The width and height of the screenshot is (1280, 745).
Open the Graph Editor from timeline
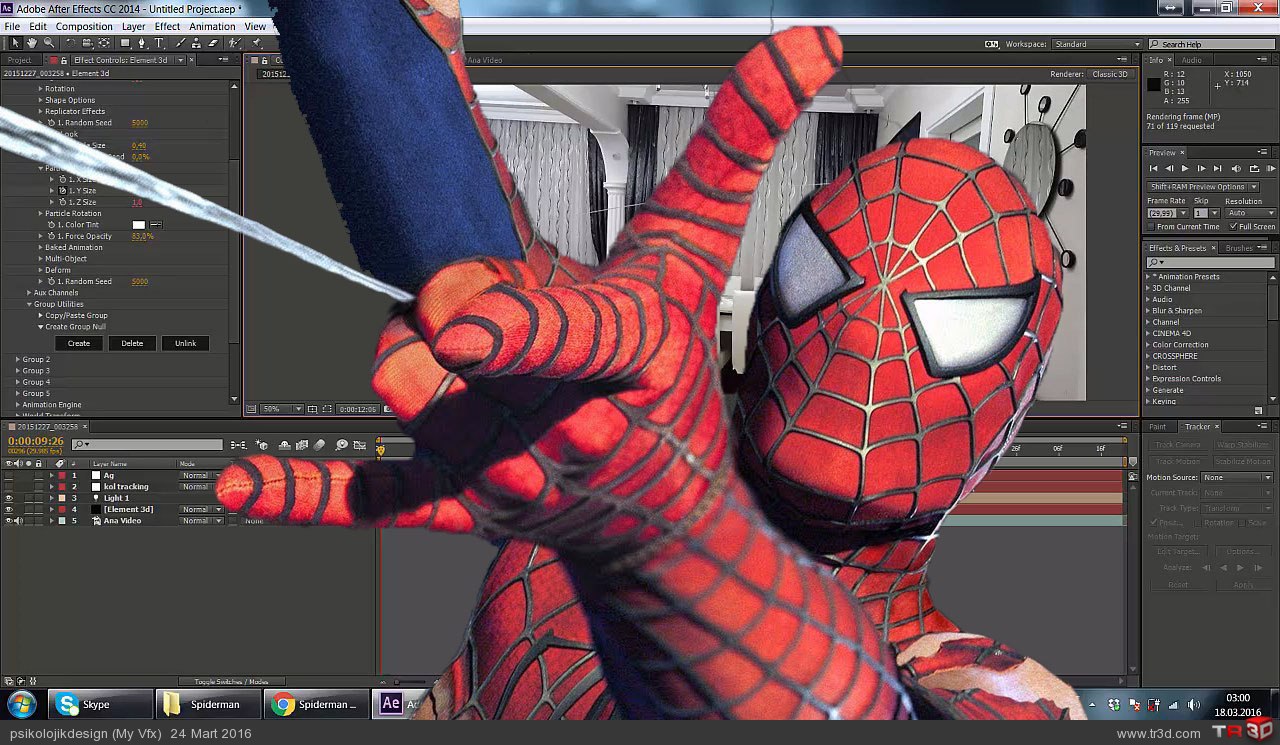point(360,445)
